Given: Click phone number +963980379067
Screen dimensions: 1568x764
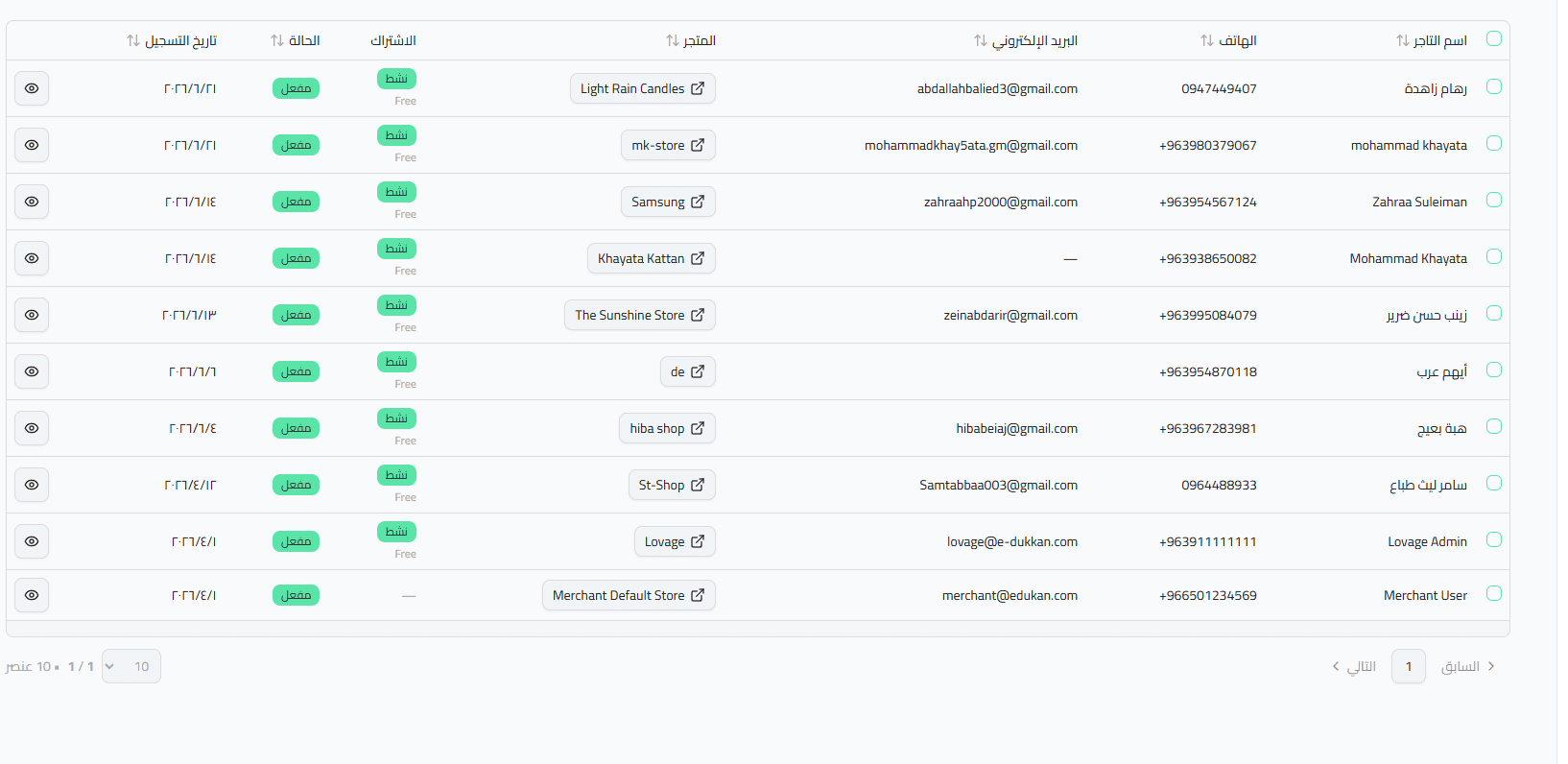Looking at the screenshot, I should click(1207, 145).
